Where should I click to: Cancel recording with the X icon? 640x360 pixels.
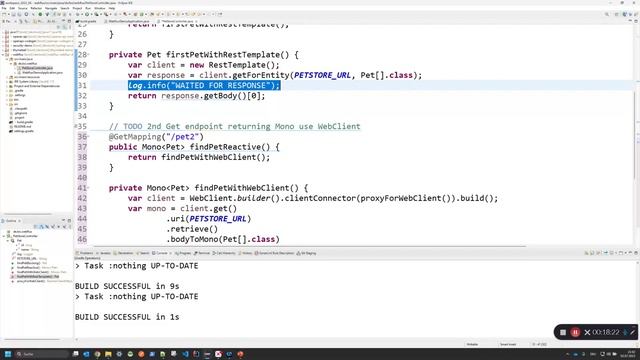coord(587,332)
